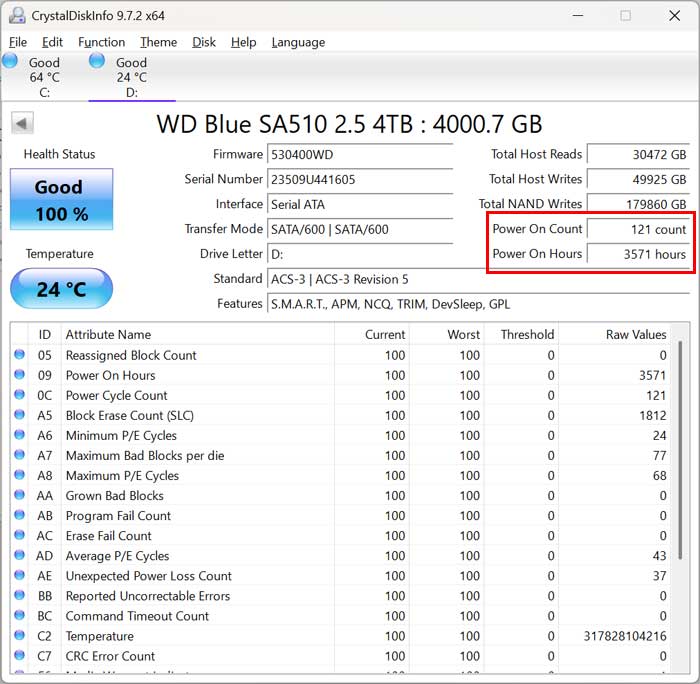Screen dimensions: 700x684
Task: Click raw value 1812 for Block Erase Count
Action: click(653, 416)
